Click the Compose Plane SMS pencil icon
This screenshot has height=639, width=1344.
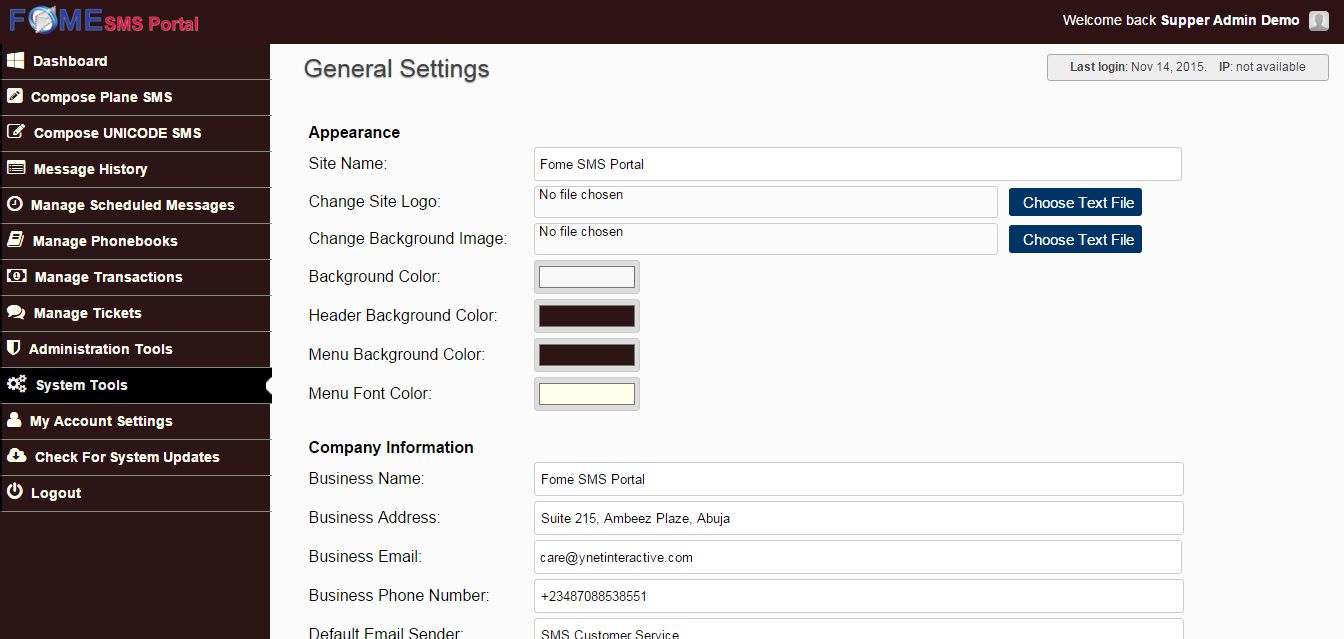click(x=15, y=97)
